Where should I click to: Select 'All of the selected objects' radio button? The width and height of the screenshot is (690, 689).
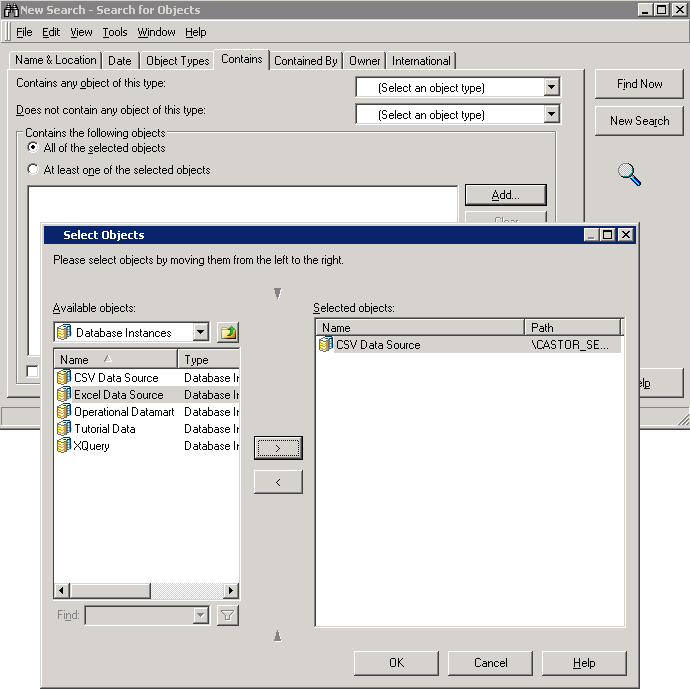point(33,148)
